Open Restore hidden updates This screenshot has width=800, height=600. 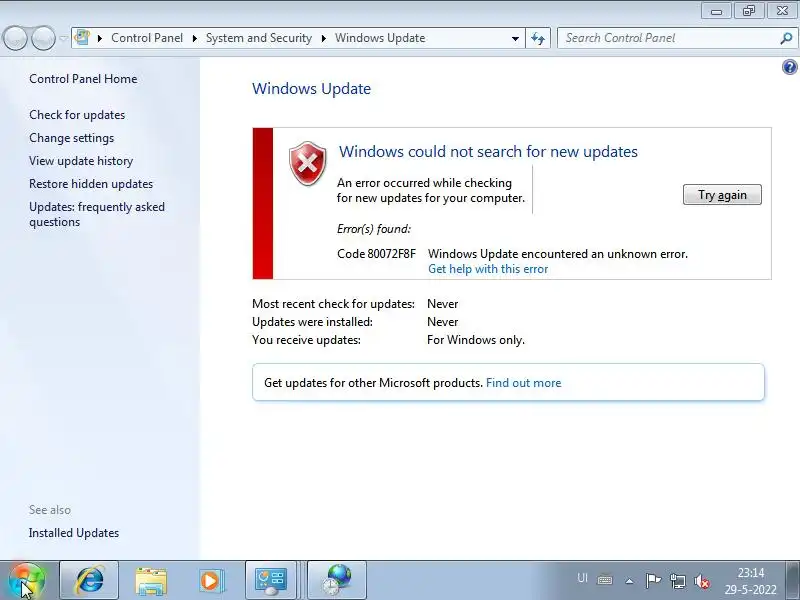pyautogui.click(x=91, y=184)
